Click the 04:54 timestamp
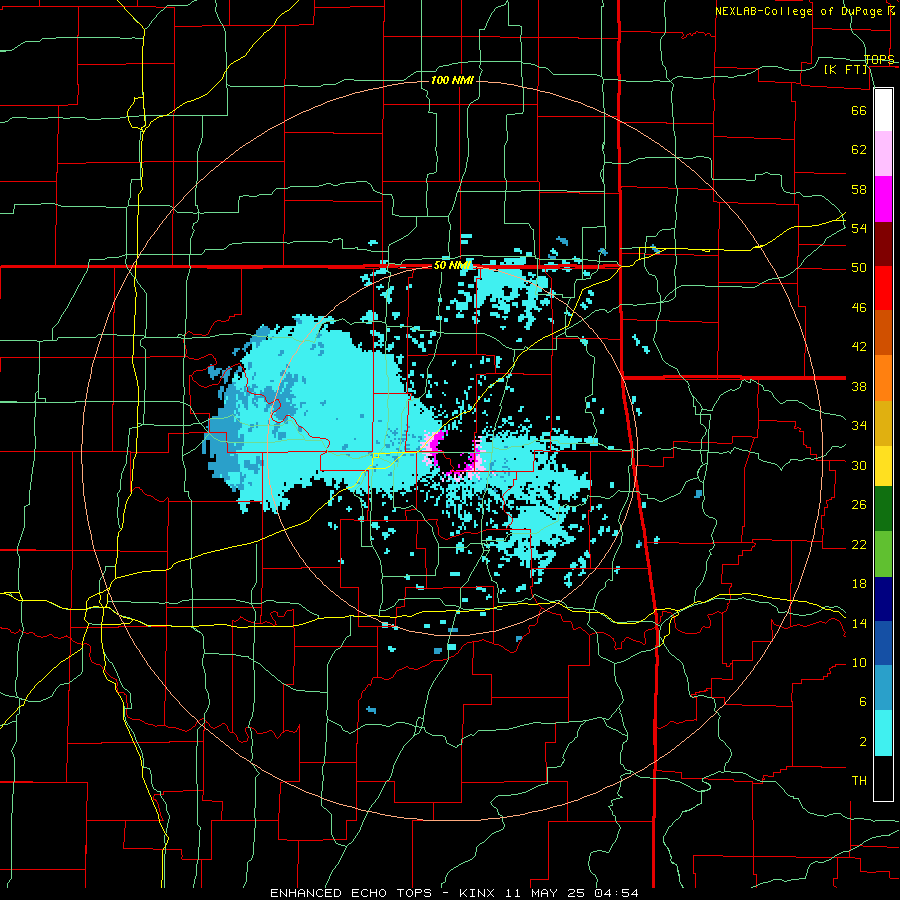 pyautogui.click(x=616, y=893)
